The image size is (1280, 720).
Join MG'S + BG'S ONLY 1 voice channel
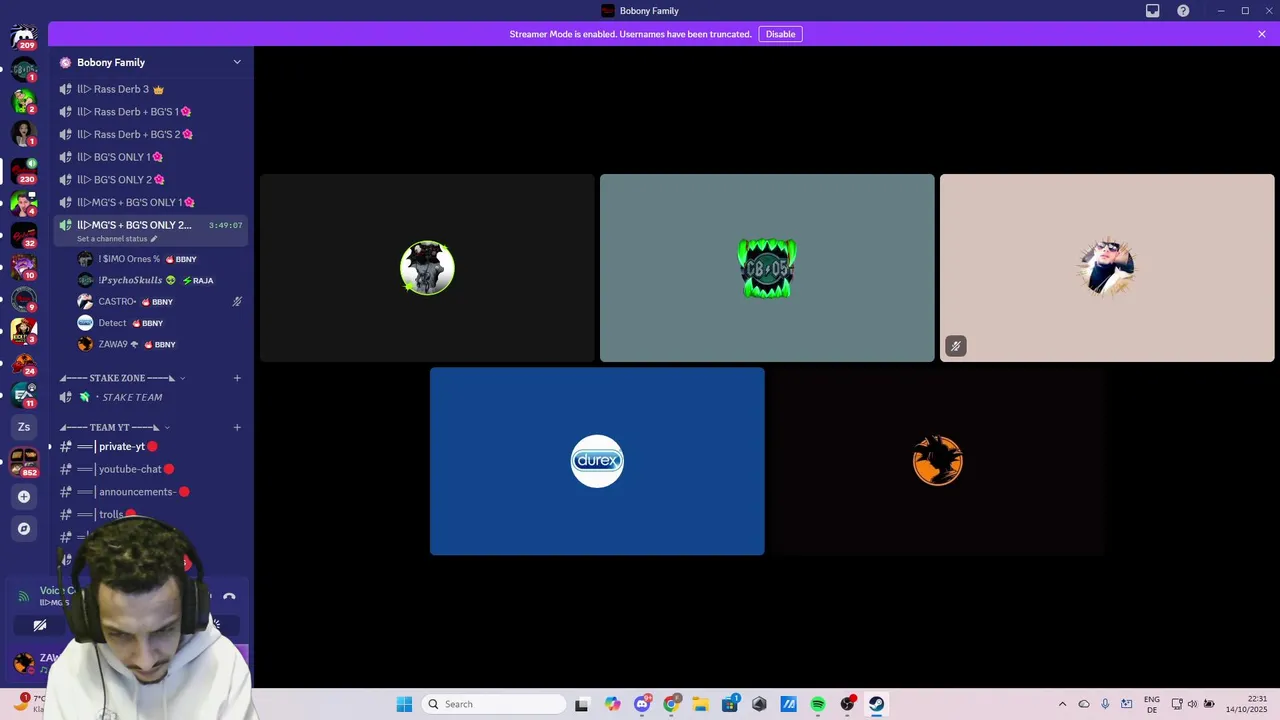tap(150, 202)
